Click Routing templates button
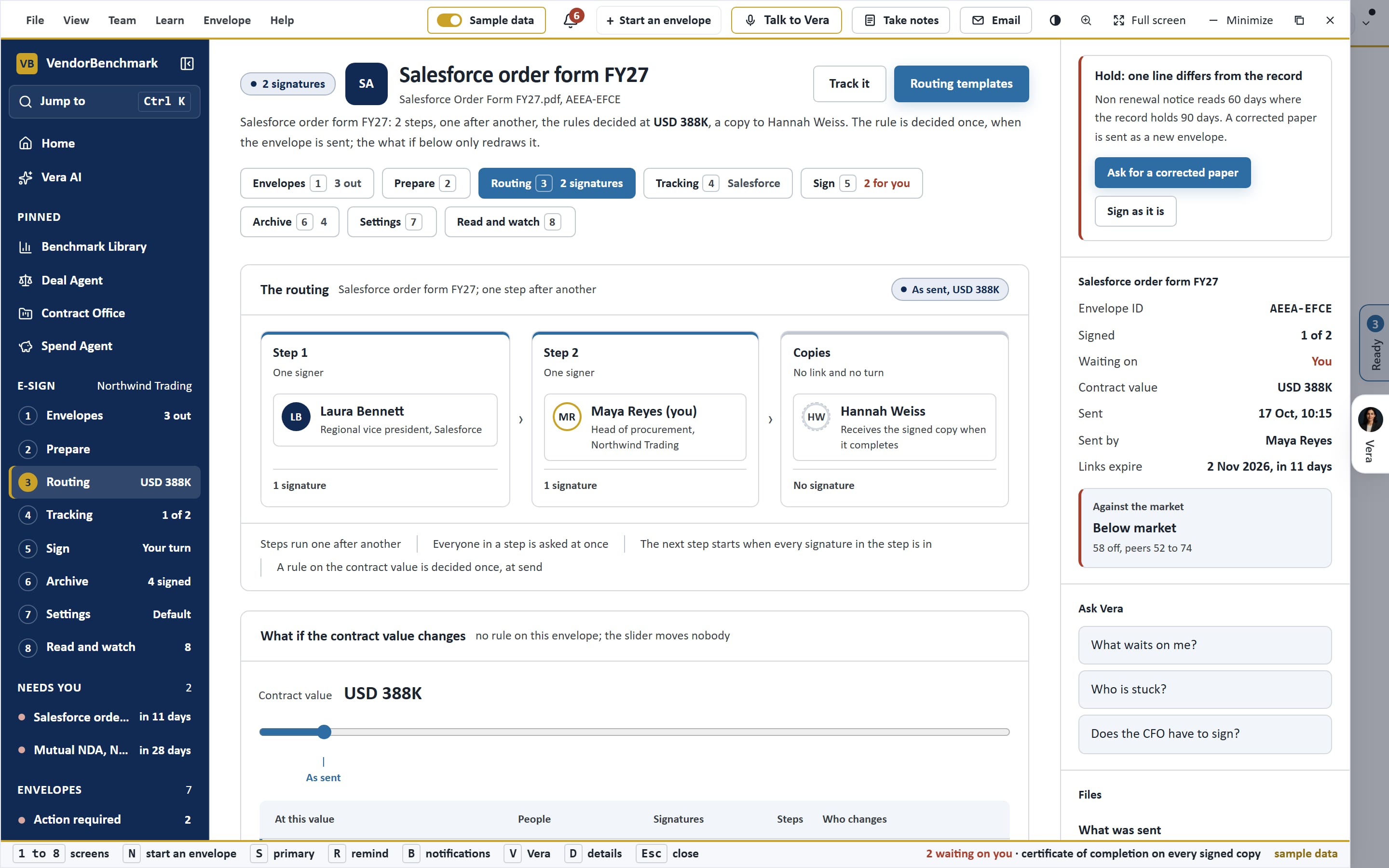 click(x=961, y=84)
